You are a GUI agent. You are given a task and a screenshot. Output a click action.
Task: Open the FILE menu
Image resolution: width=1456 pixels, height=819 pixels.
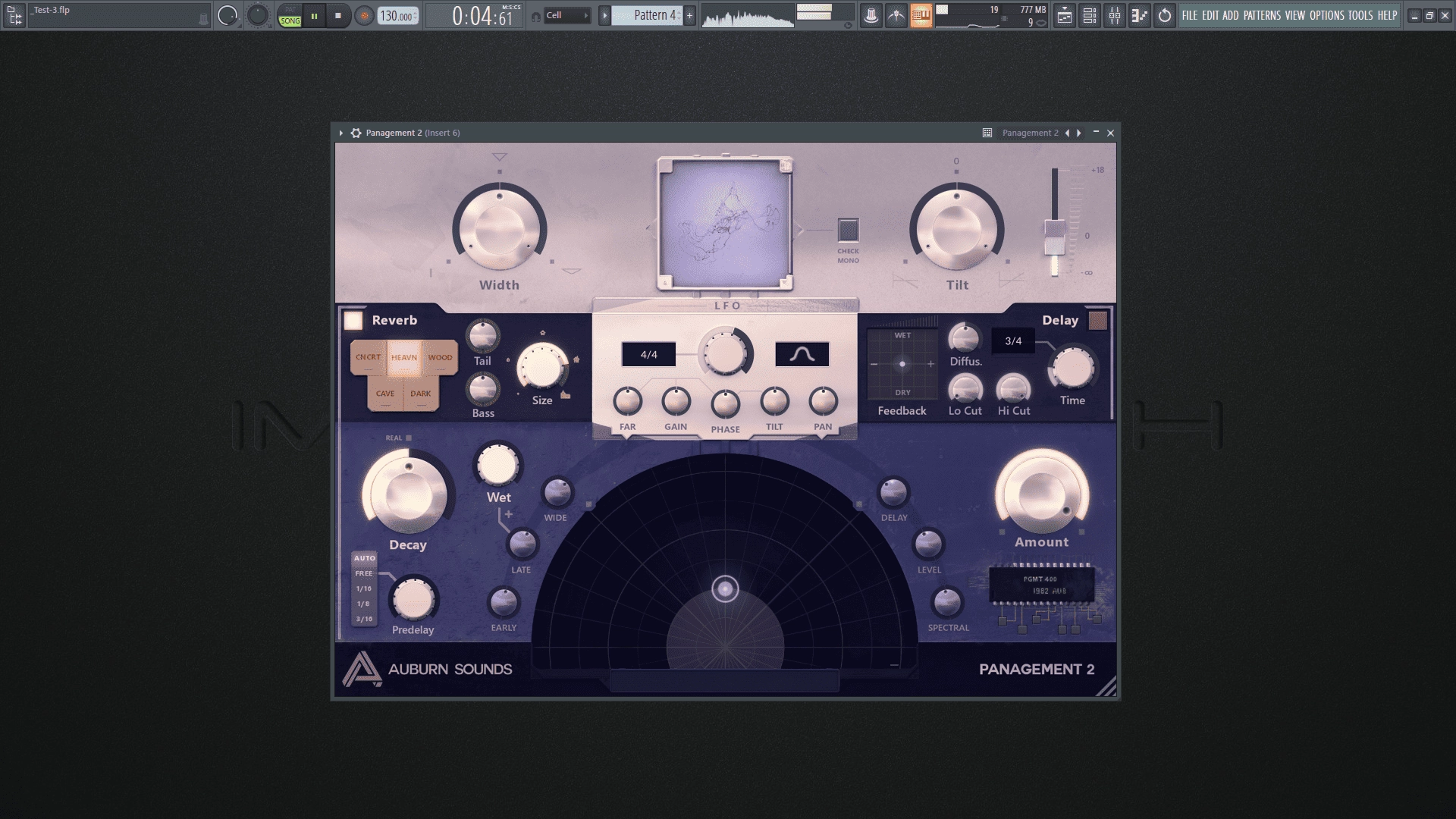tap(1190, 15)
